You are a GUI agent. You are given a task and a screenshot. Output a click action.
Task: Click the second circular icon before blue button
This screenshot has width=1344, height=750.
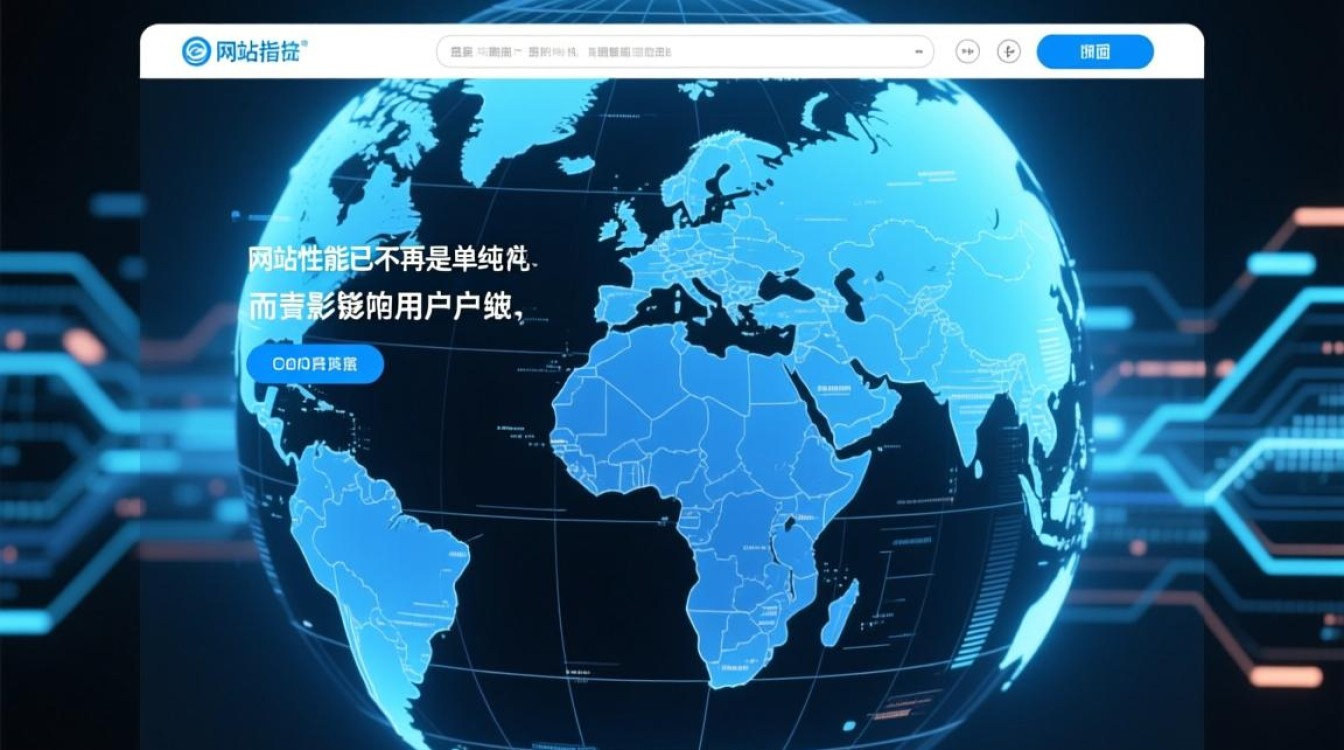(x=1009, y=52)
